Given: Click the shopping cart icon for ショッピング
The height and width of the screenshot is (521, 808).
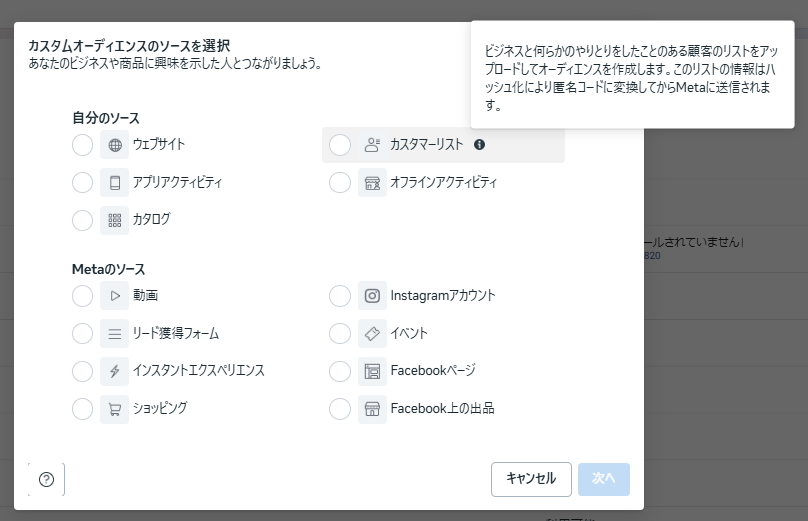Looking at the screenshot, I should [115, 408].
